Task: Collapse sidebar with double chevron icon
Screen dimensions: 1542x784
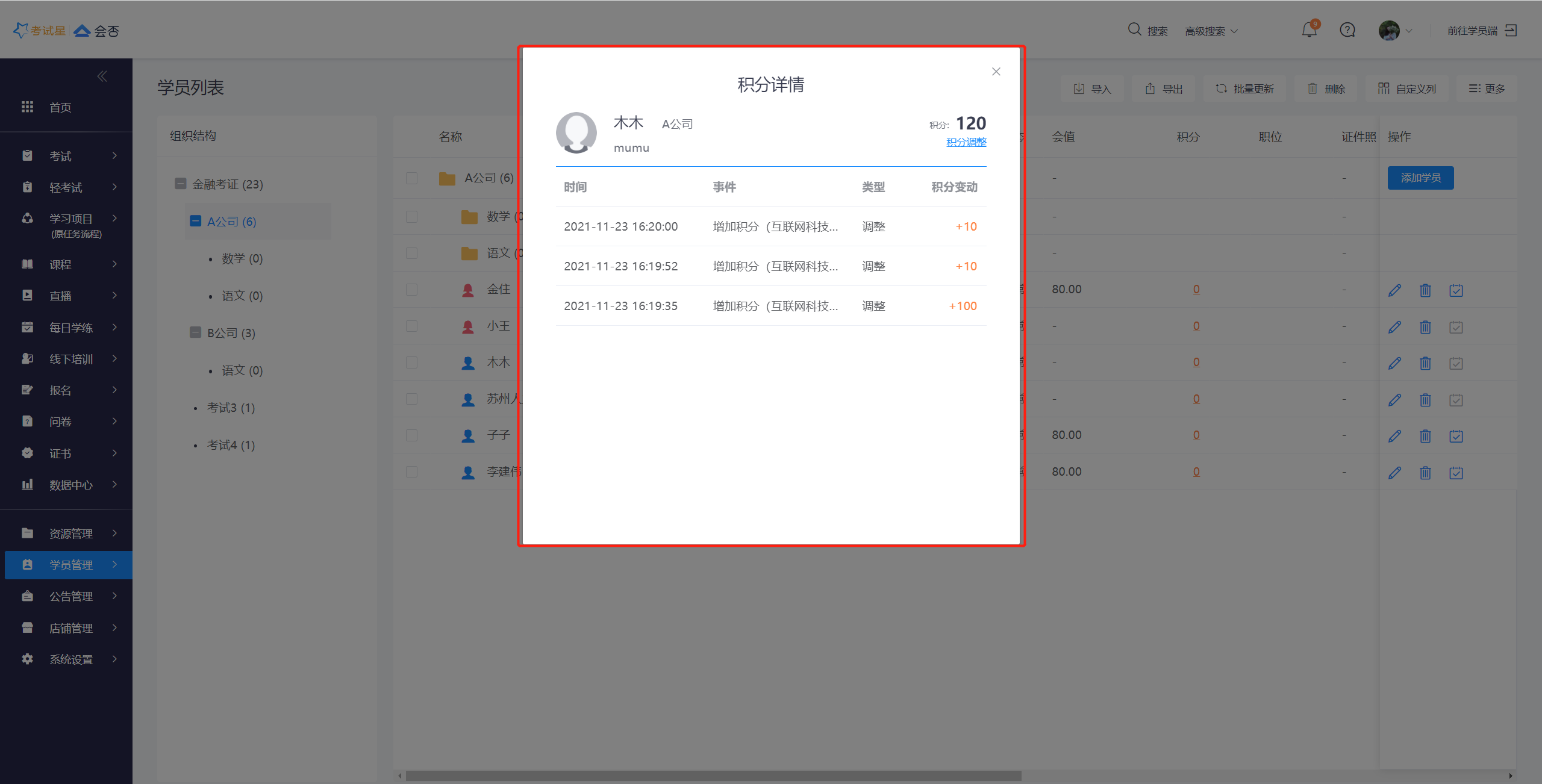Action: click(102, 76)
